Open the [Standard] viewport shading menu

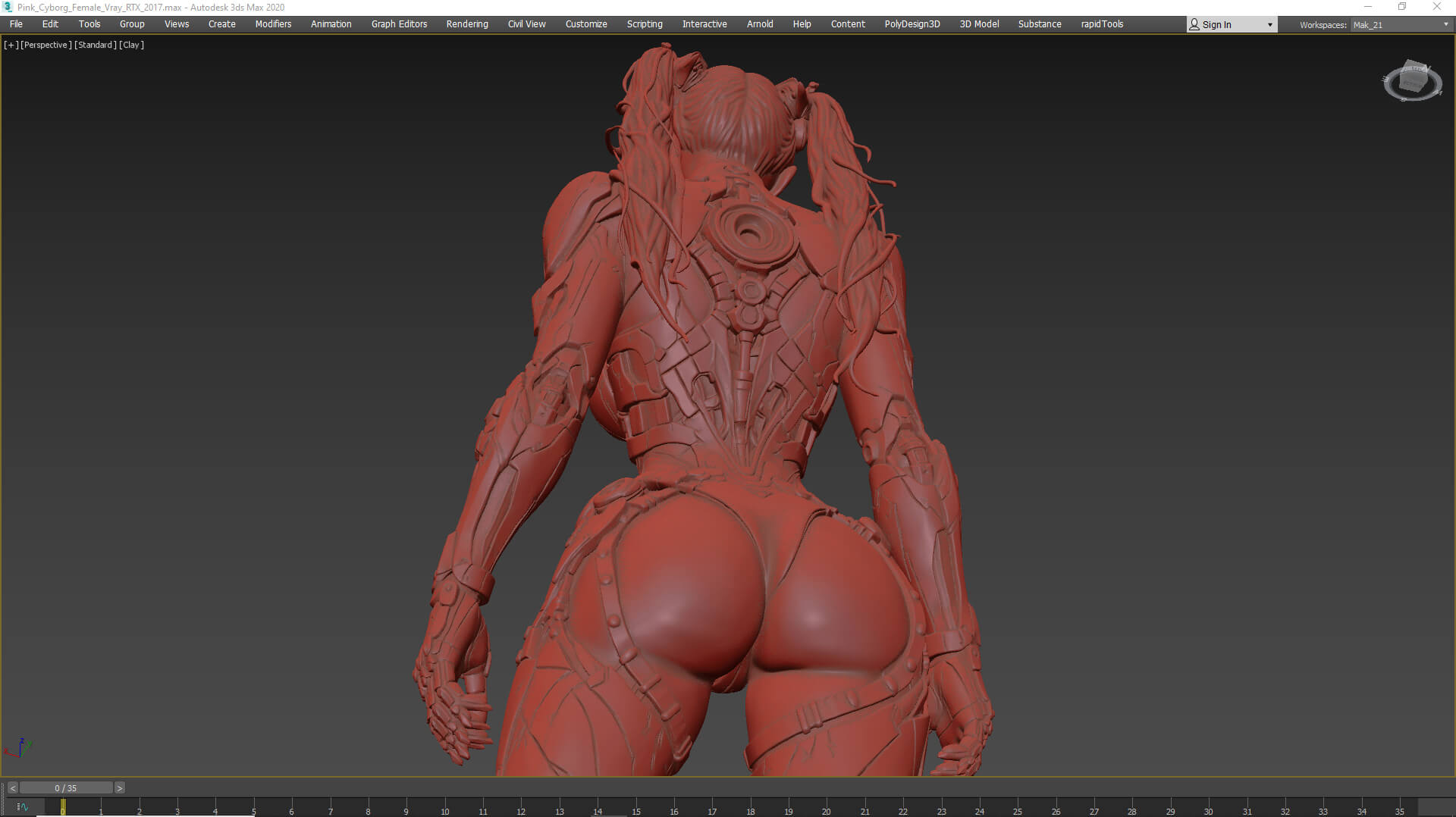[96, 45]
